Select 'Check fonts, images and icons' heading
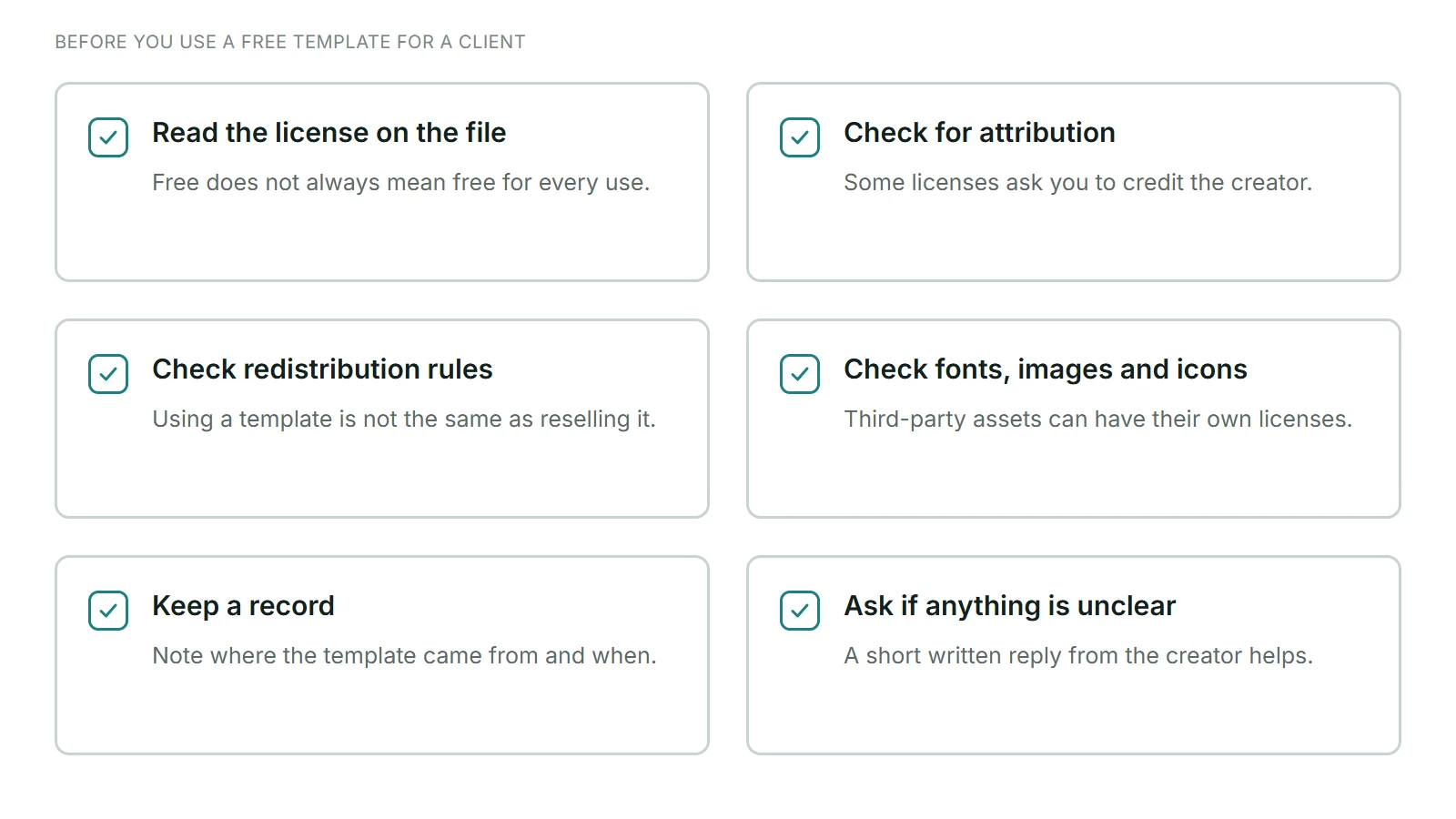The width and height of the screenshot is (1456, 819). pos(1045,369)
